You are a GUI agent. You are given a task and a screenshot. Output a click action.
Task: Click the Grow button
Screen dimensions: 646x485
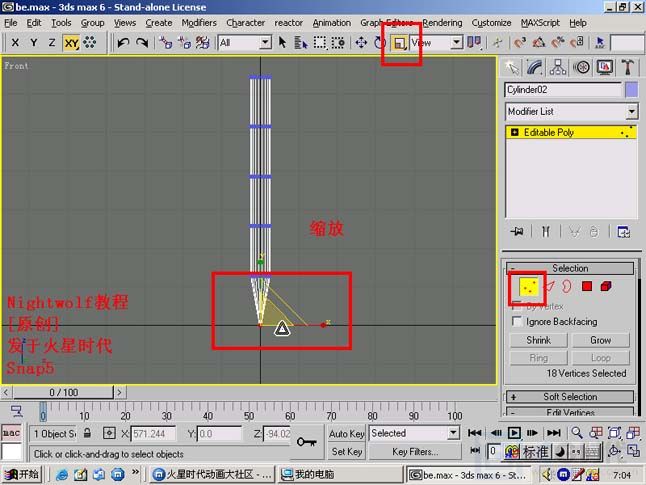tap(601, 340)
